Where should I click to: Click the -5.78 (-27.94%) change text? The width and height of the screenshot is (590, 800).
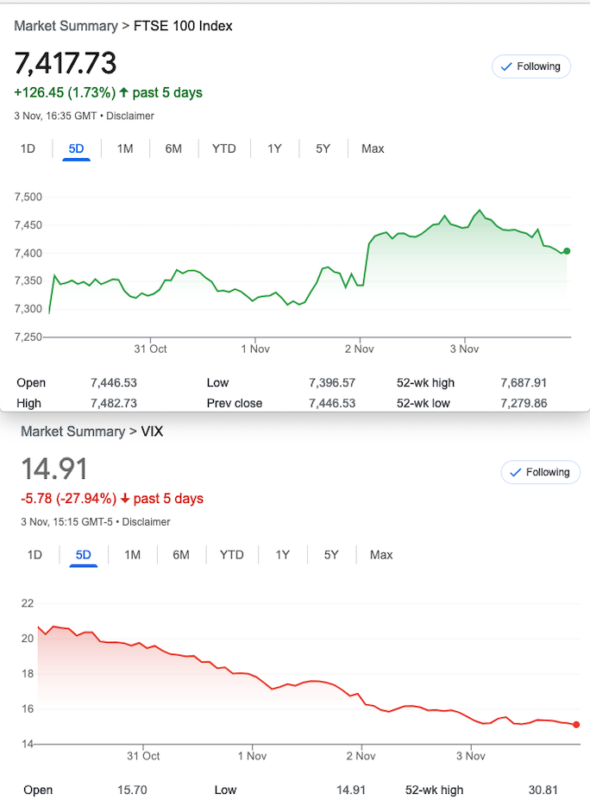[x=69, y=498]
